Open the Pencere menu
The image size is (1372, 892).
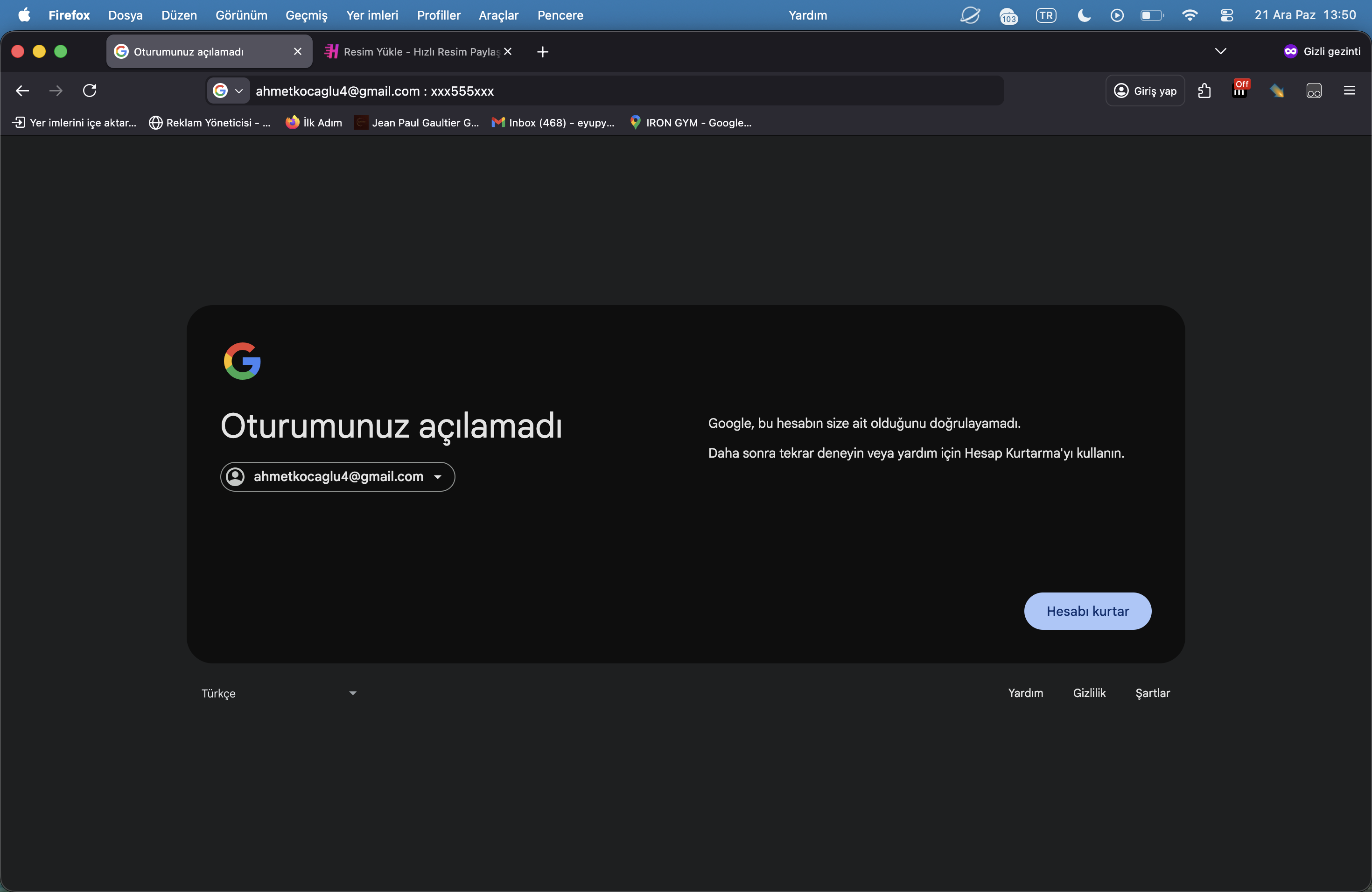coord(560,15)
